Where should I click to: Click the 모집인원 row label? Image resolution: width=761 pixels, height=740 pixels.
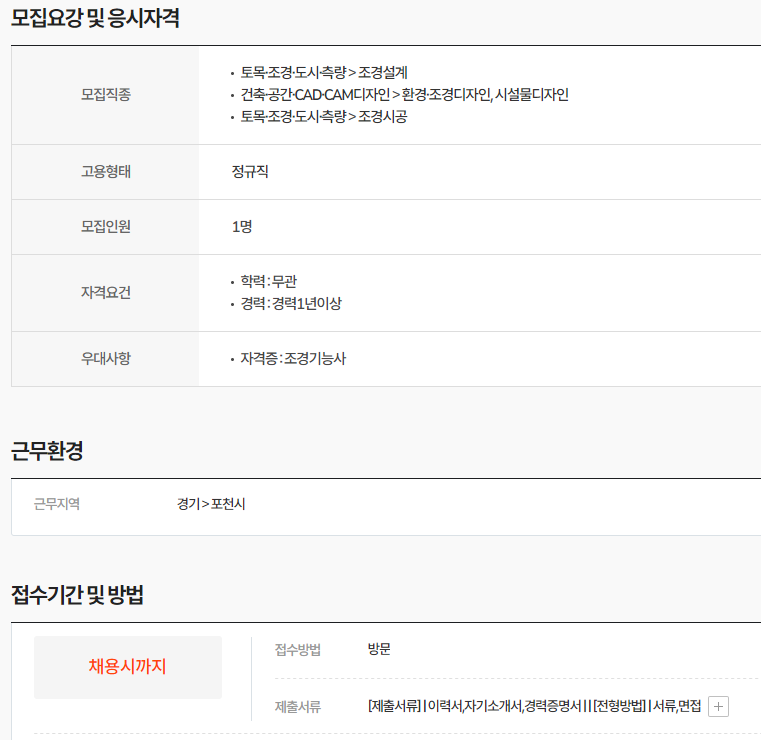[106, 227]
